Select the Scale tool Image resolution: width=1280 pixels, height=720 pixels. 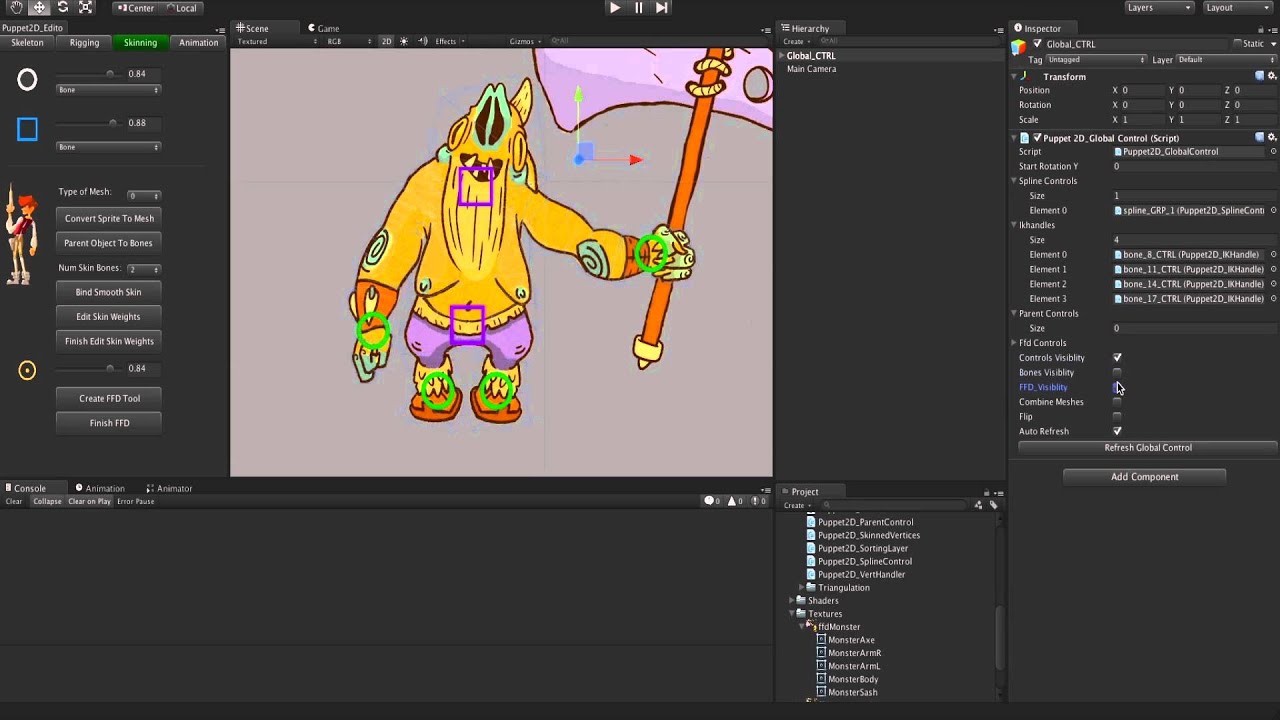[x=84, y=7]
